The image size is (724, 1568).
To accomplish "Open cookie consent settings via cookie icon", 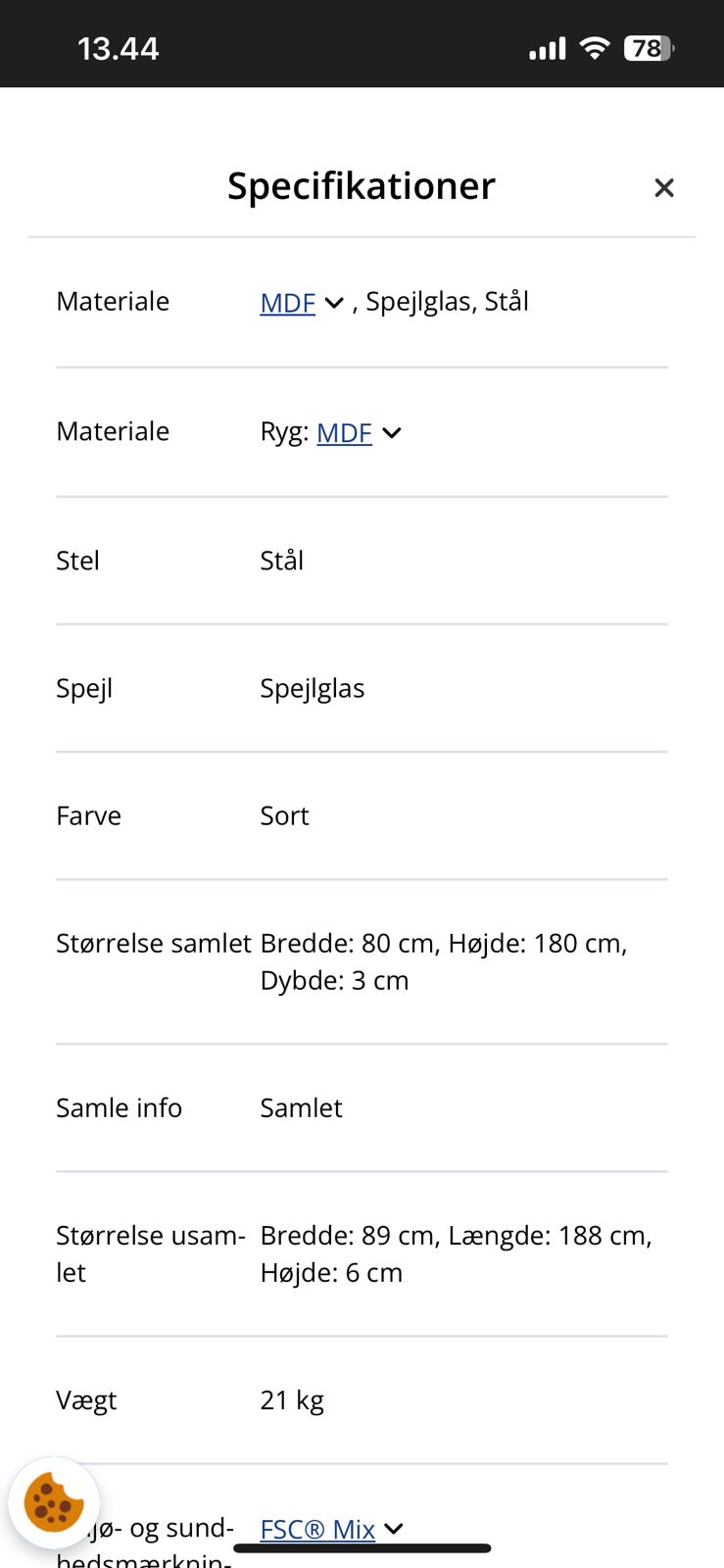I will [x=54, y=1502].
